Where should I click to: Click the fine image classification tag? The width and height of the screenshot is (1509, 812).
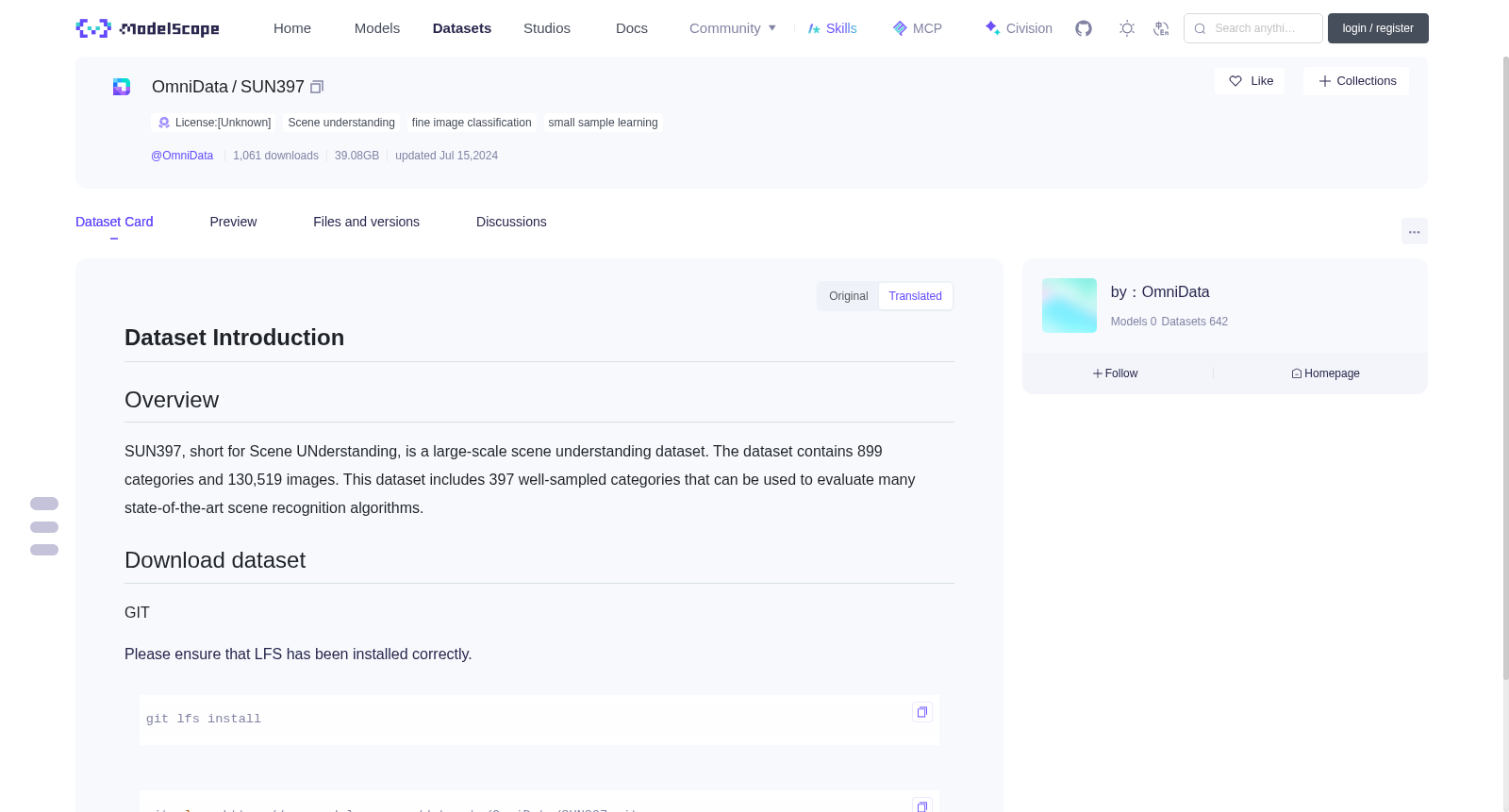point(472,123)
